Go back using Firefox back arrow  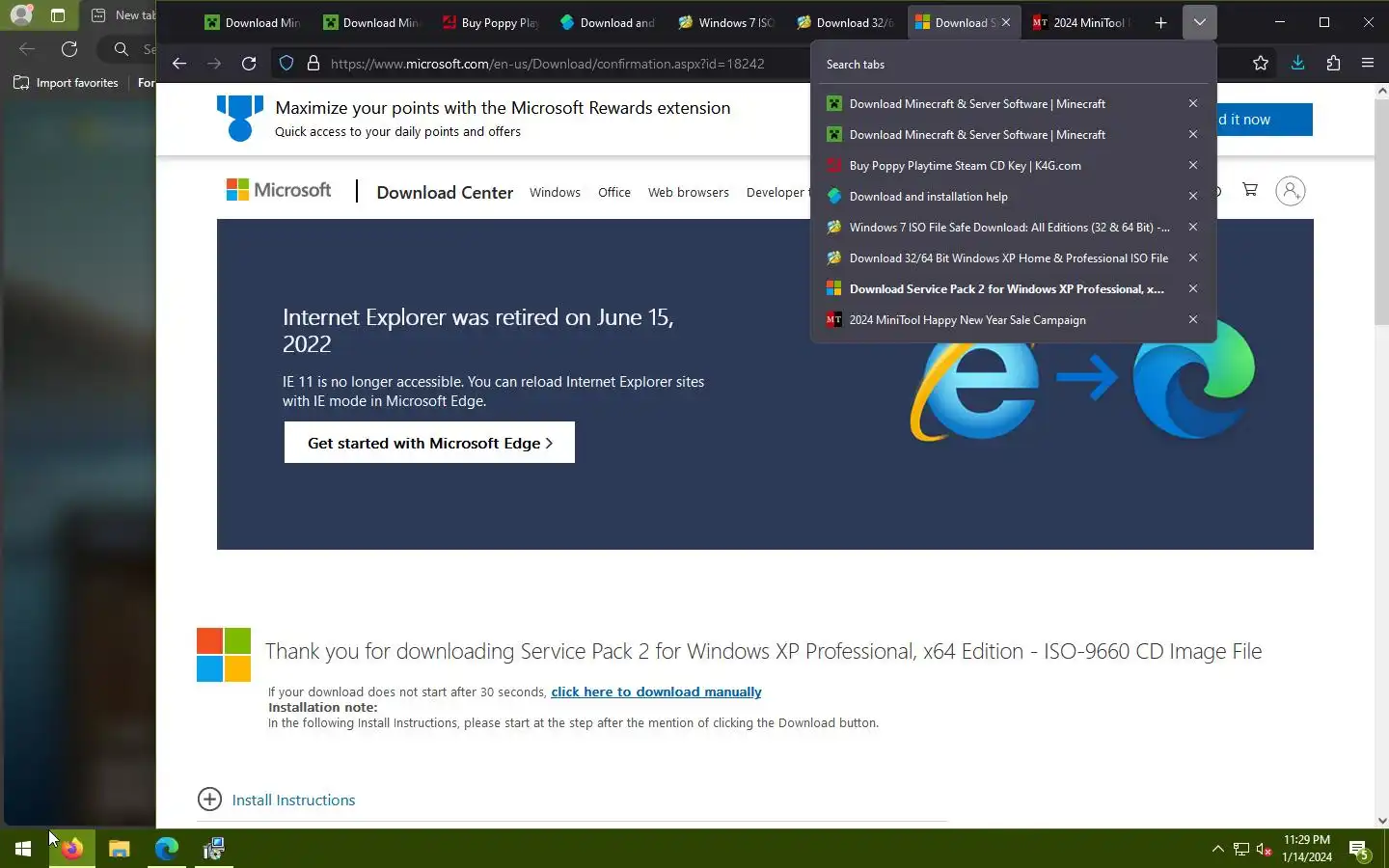click(x=179, y=64)
